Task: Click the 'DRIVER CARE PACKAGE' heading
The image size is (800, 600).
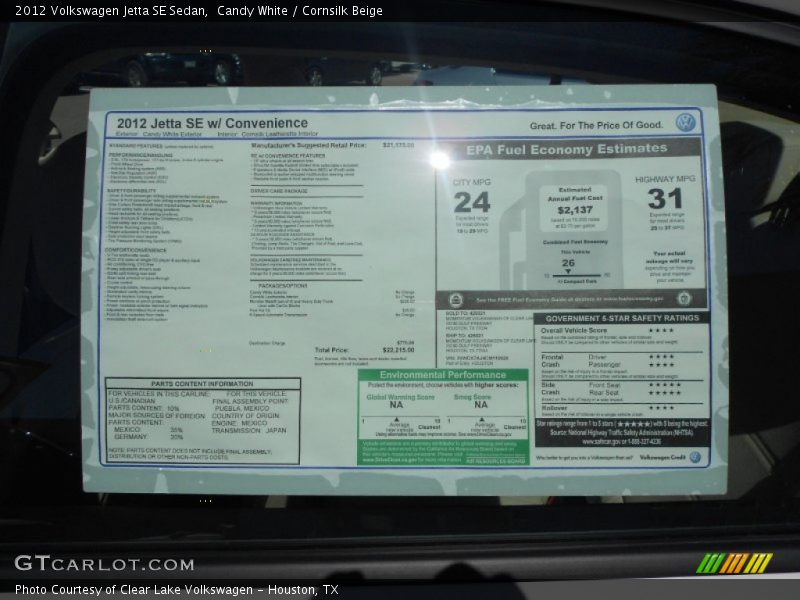Action: pyautogui.click(x=279, y=191)
